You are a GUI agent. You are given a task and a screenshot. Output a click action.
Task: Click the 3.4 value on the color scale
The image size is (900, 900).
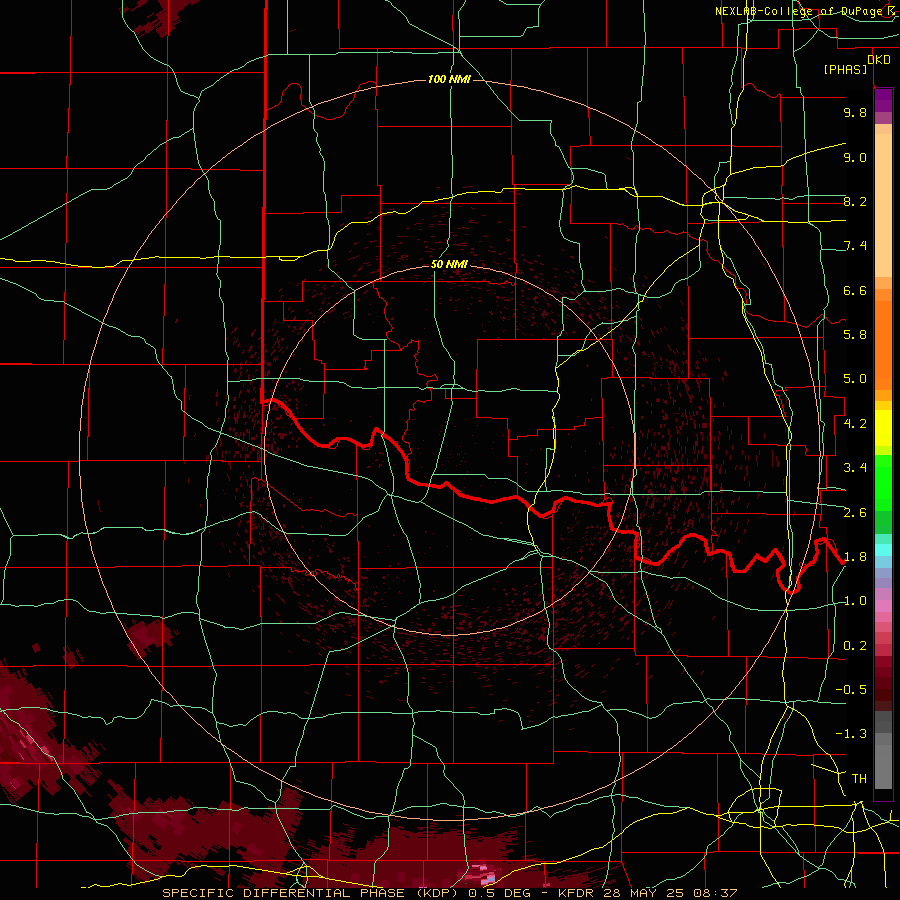pos(855,468)
